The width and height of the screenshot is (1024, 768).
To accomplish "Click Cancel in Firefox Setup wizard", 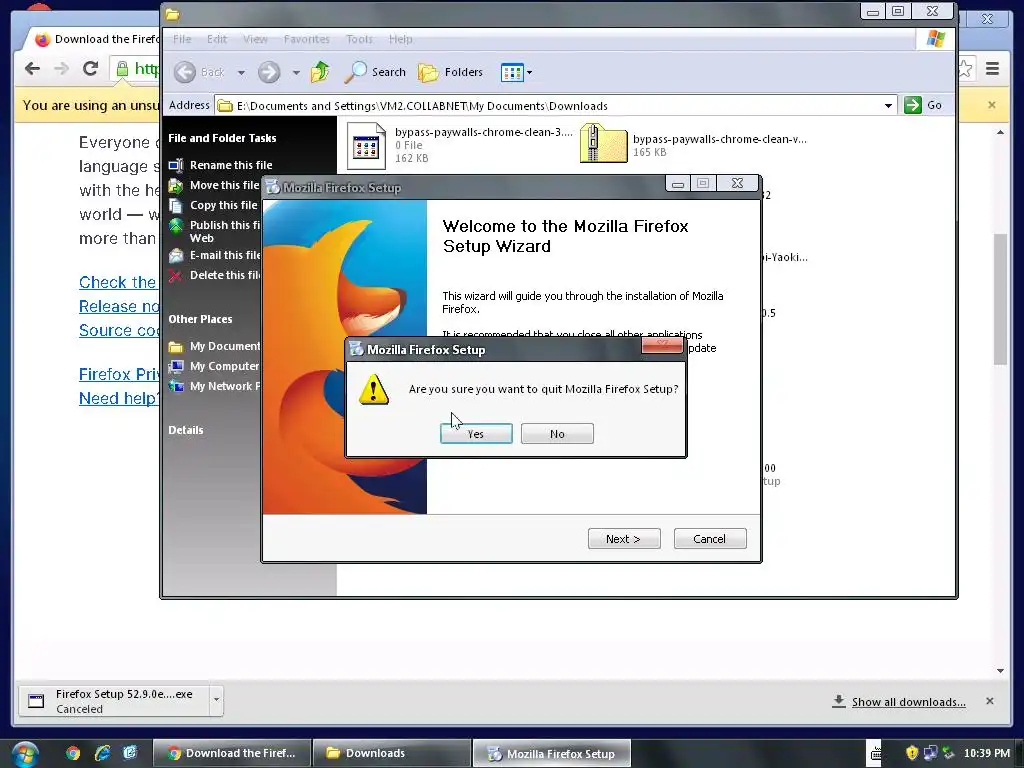I will tap(710, 539).
